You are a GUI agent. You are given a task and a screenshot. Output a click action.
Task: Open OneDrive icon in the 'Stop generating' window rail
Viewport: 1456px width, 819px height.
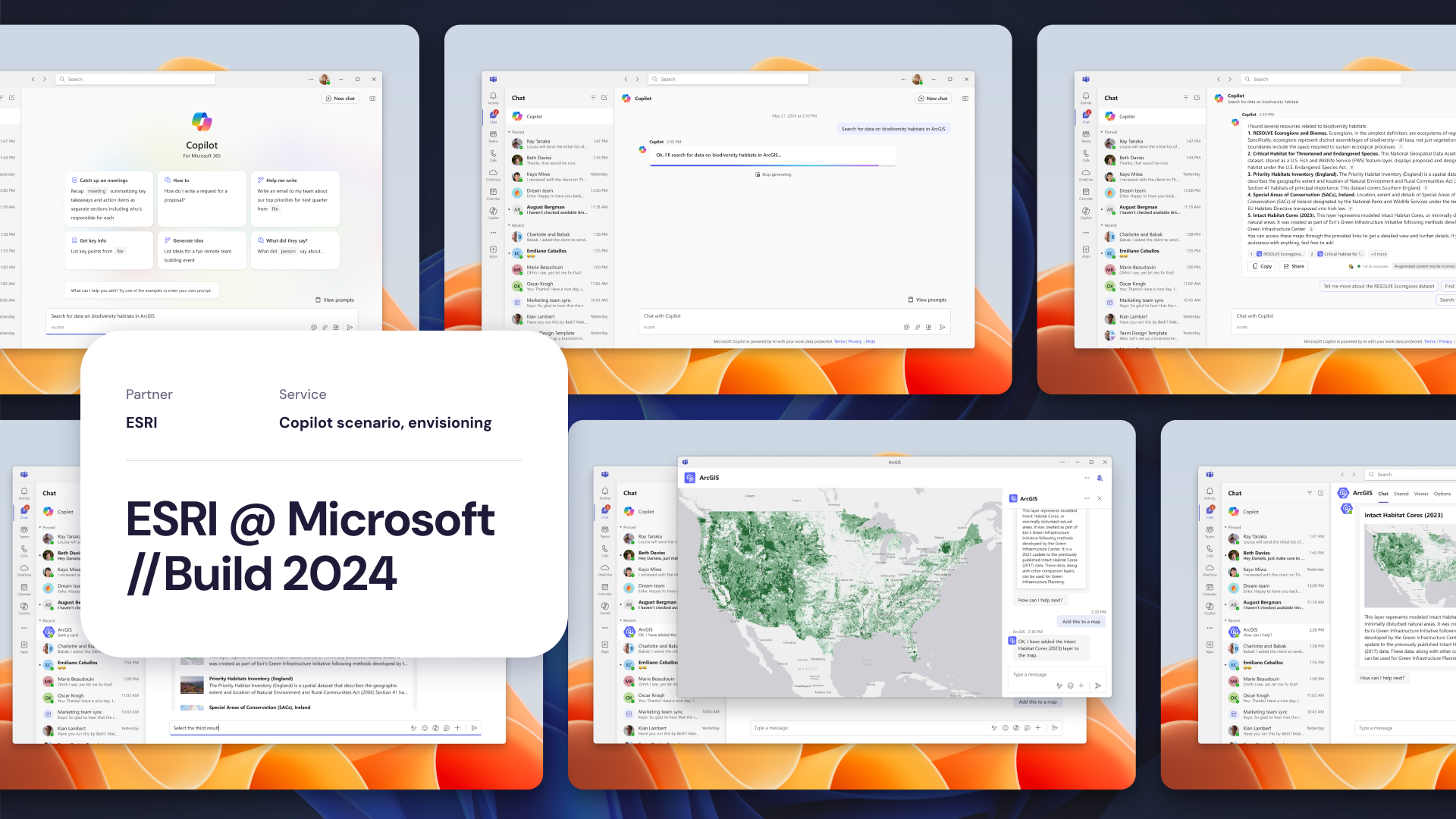click(x=493, y=174)
